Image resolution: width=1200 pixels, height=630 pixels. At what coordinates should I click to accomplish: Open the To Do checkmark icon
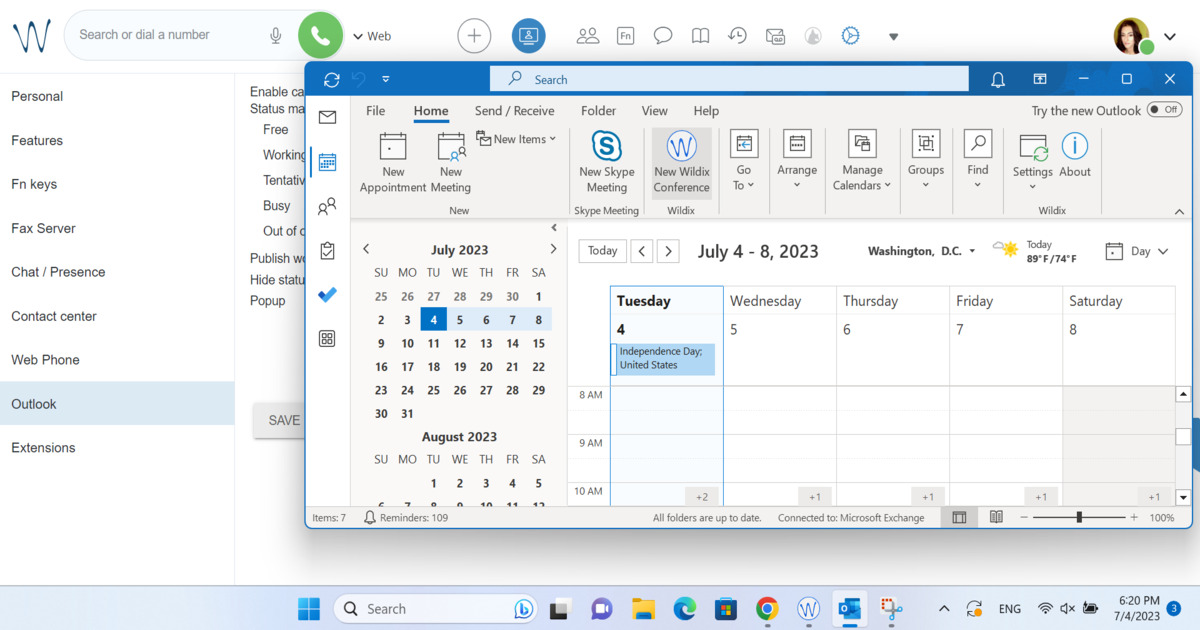[x=327, y=295]
